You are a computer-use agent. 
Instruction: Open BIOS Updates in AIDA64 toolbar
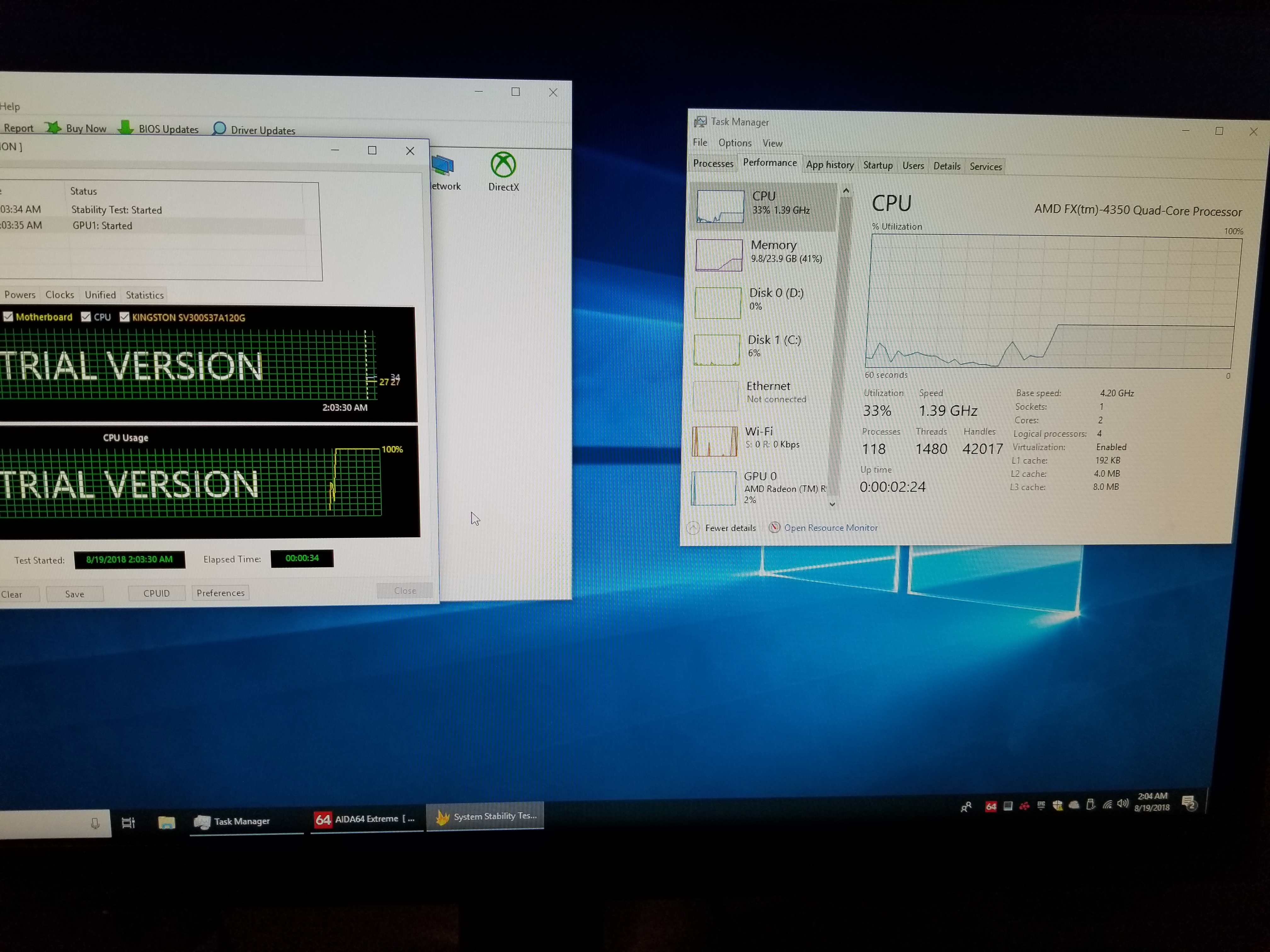(158, 128)
